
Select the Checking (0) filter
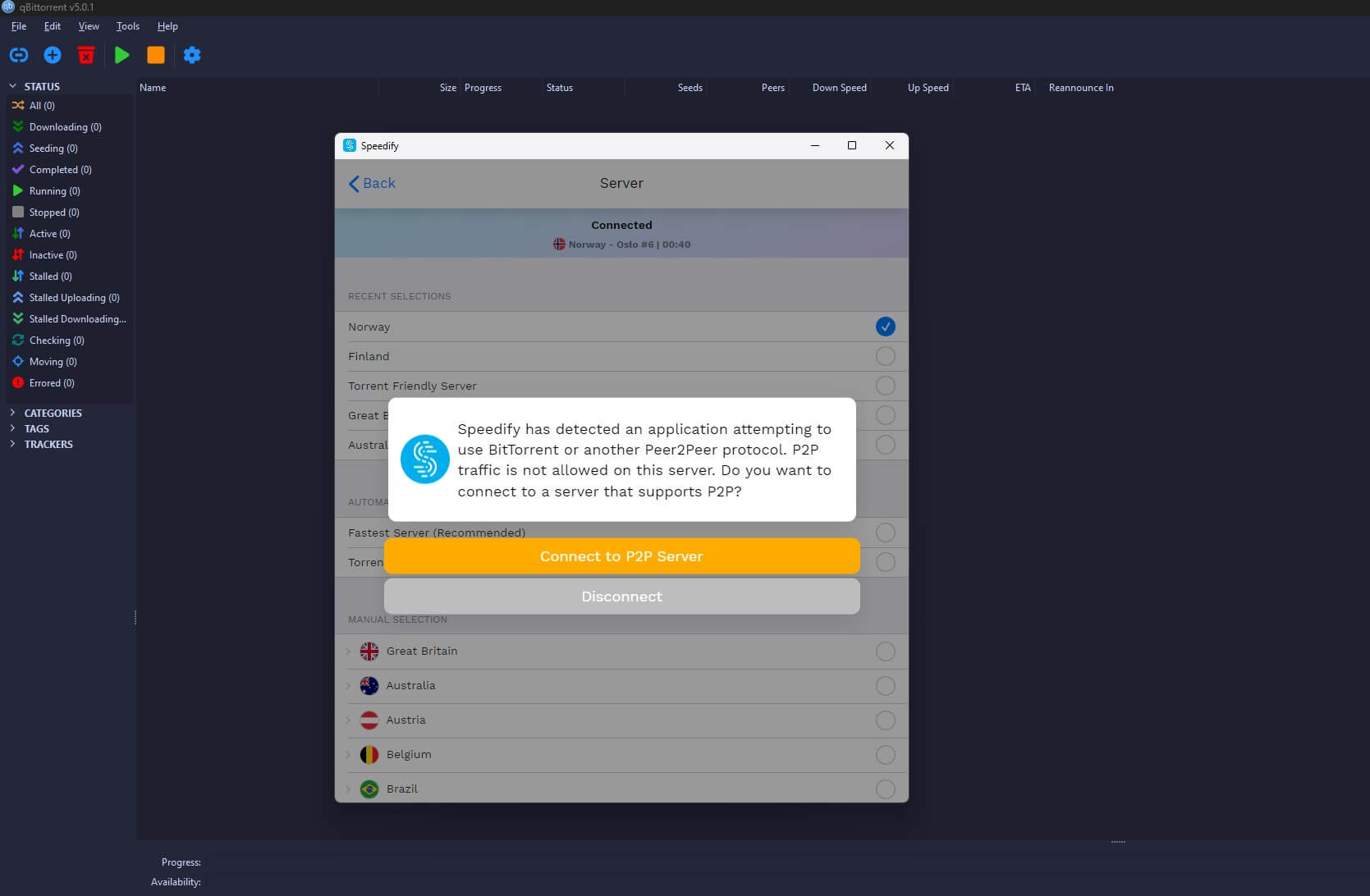[69, 341]
